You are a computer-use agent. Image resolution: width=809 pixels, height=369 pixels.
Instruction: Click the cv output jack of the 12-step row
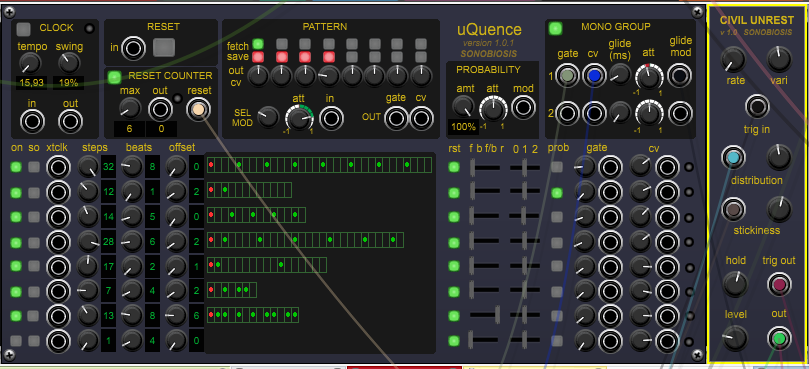click(x=667, y=192)
